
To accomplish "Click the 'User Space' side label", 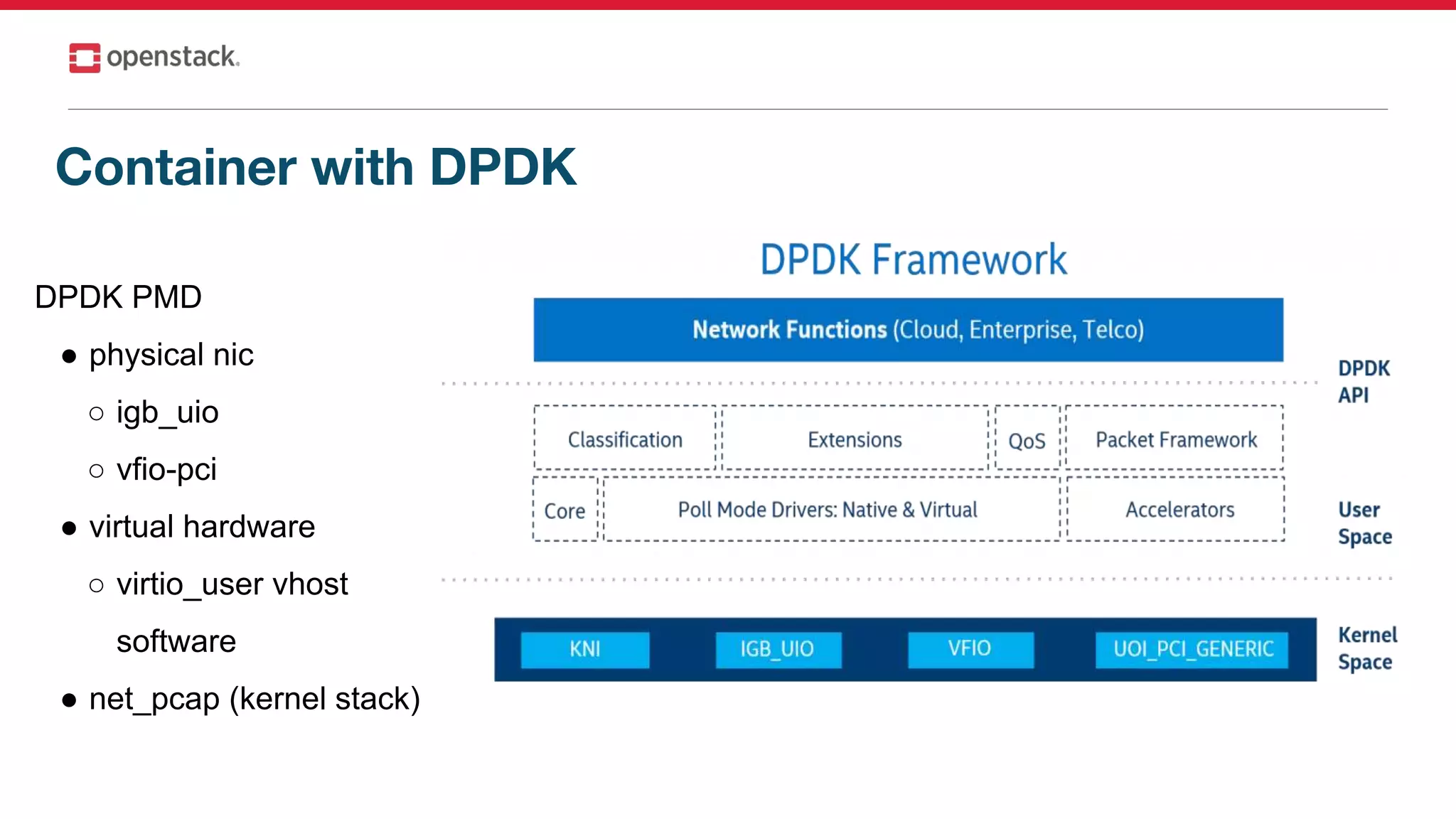I will click(1365, 523).
